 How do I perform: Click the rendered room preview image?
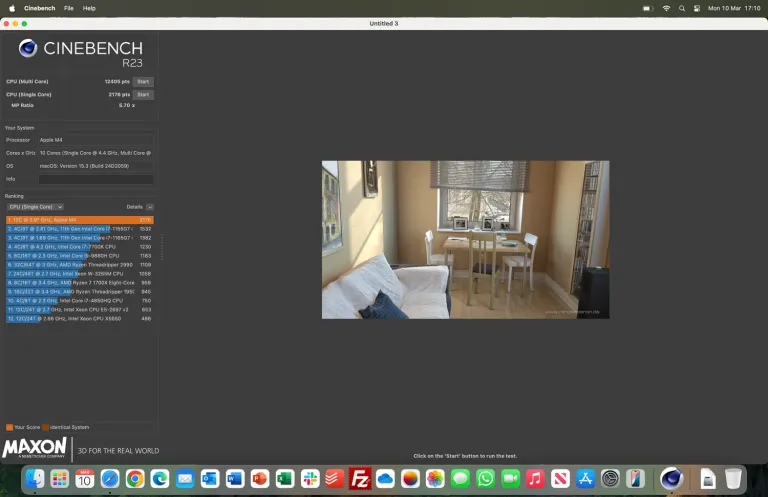[465, 240]
